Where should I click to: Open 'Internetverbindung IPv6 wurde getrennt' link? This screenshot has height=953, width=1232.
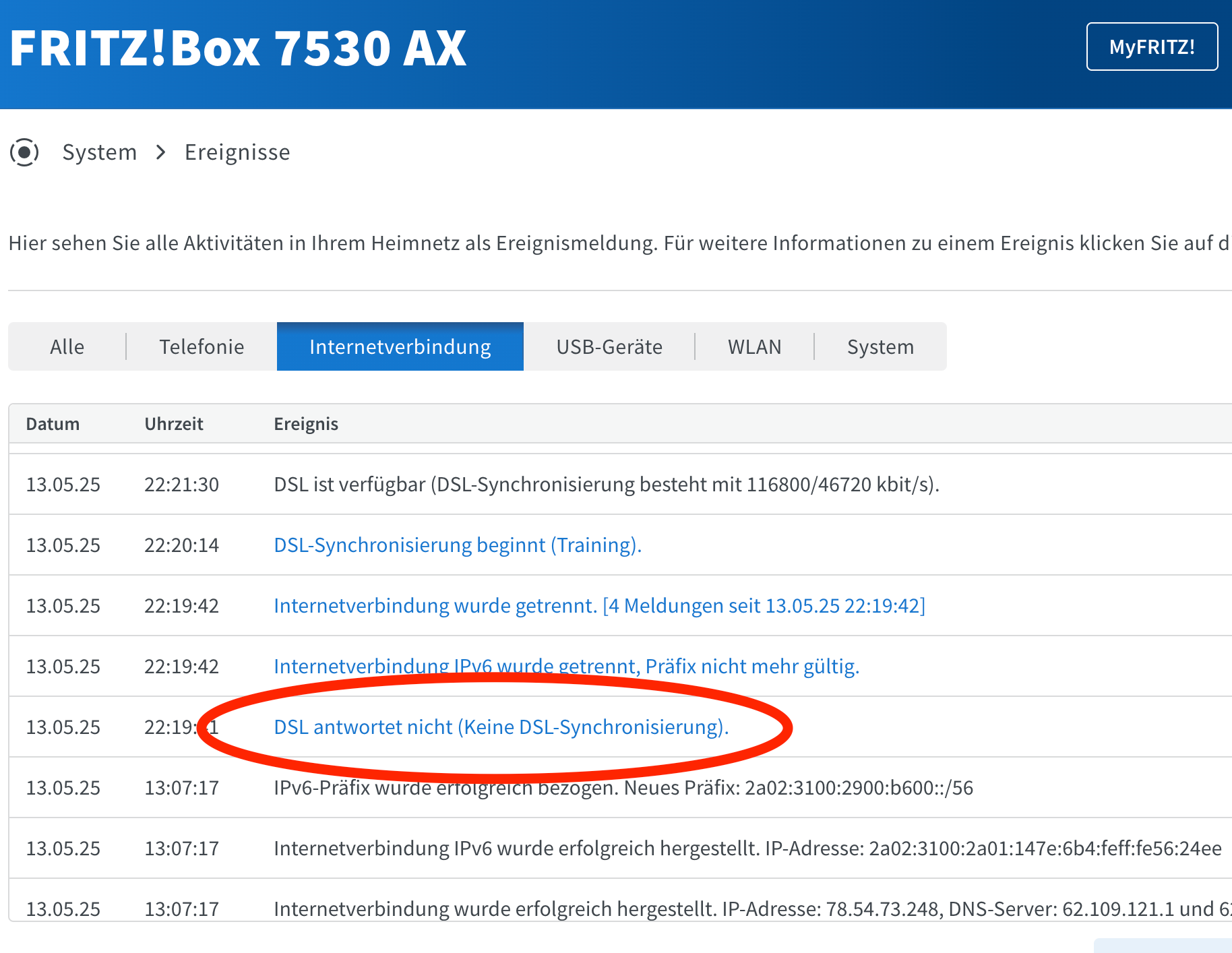[x=566, y=666]
